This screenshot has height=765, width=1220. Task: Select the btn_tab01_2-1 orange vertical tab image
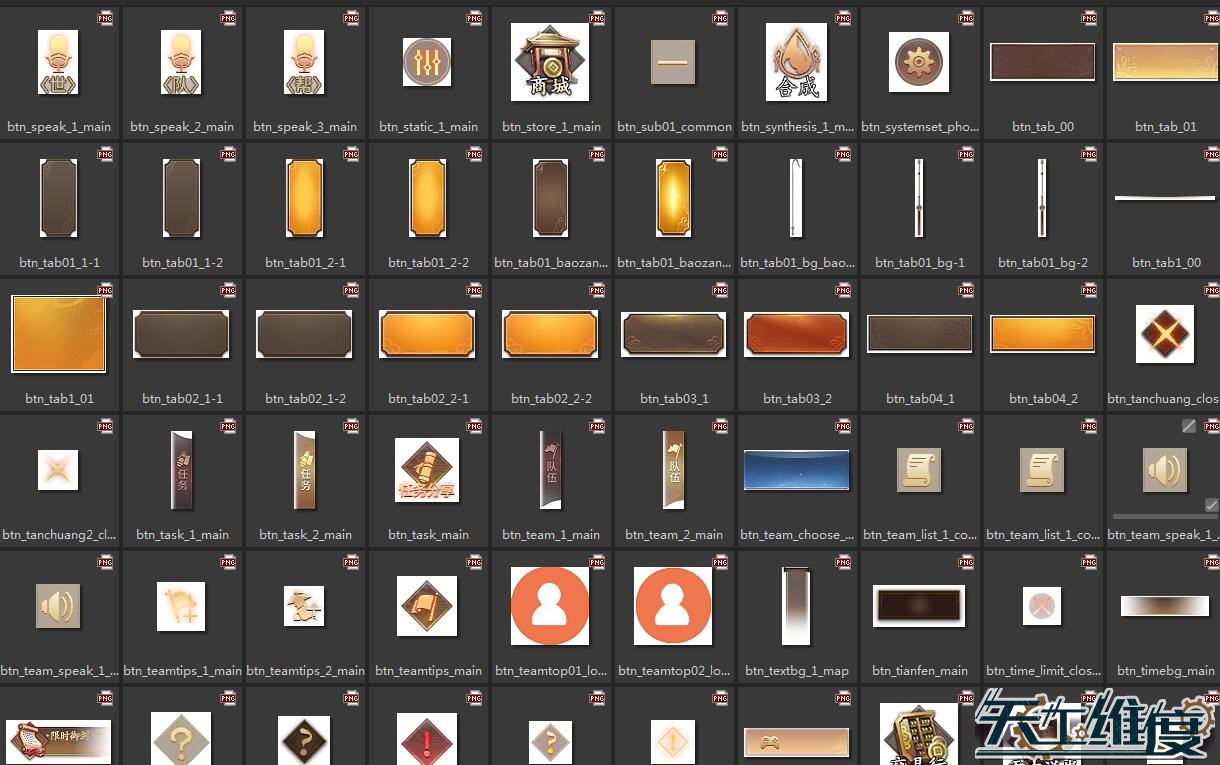click(x=304, y=198)
